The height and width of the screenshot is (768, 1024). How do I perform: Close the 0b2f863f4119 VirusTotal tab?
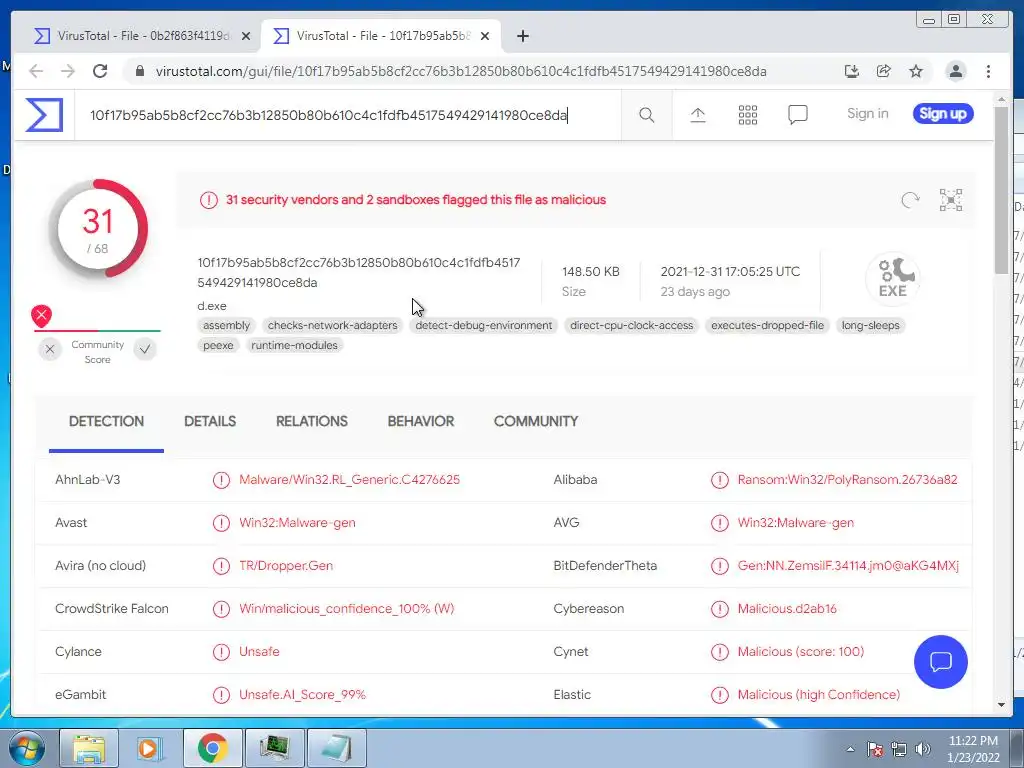246,36
